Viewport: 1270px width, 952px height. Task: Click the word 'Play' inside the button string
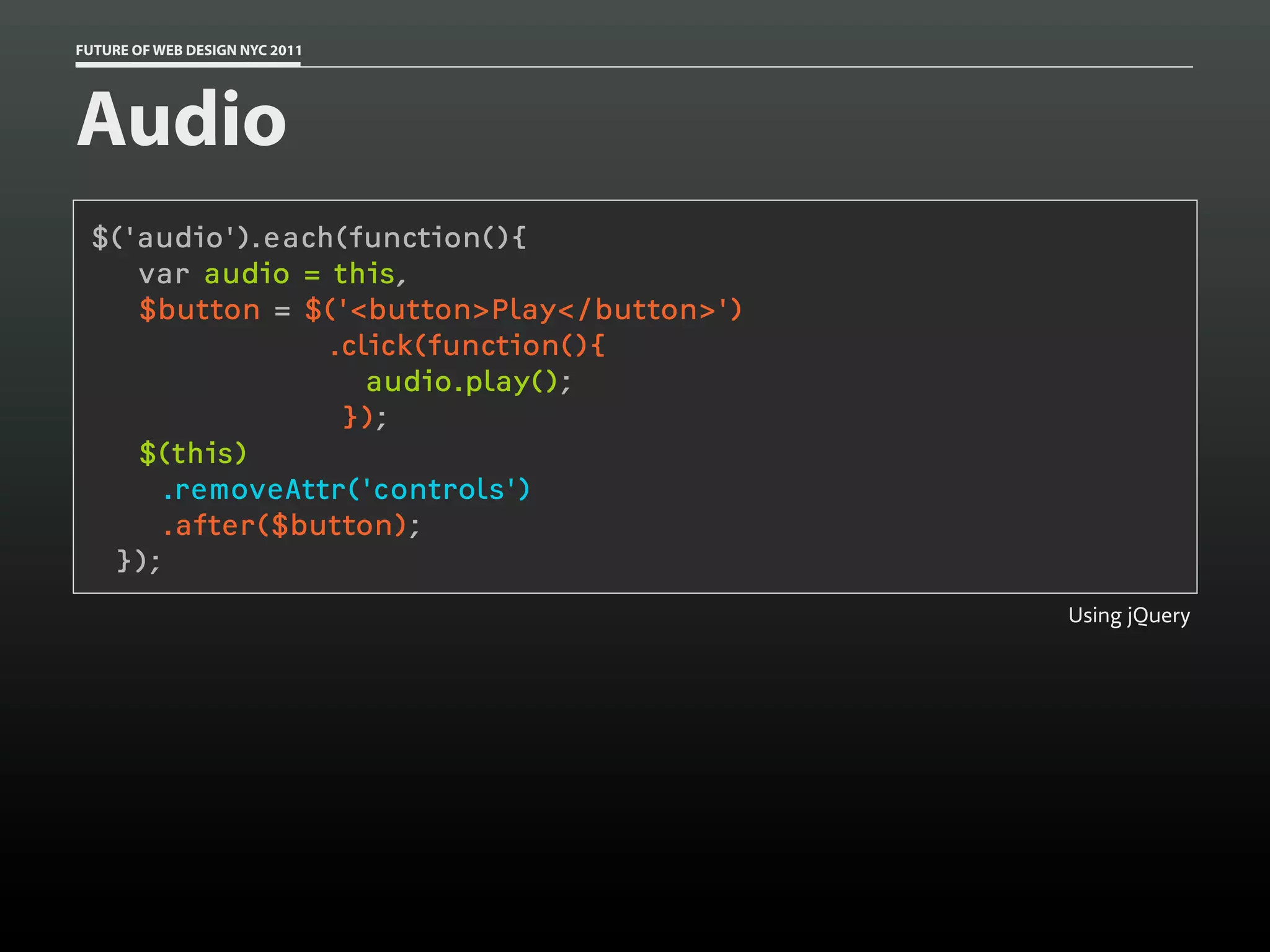[x=524, y=310]
